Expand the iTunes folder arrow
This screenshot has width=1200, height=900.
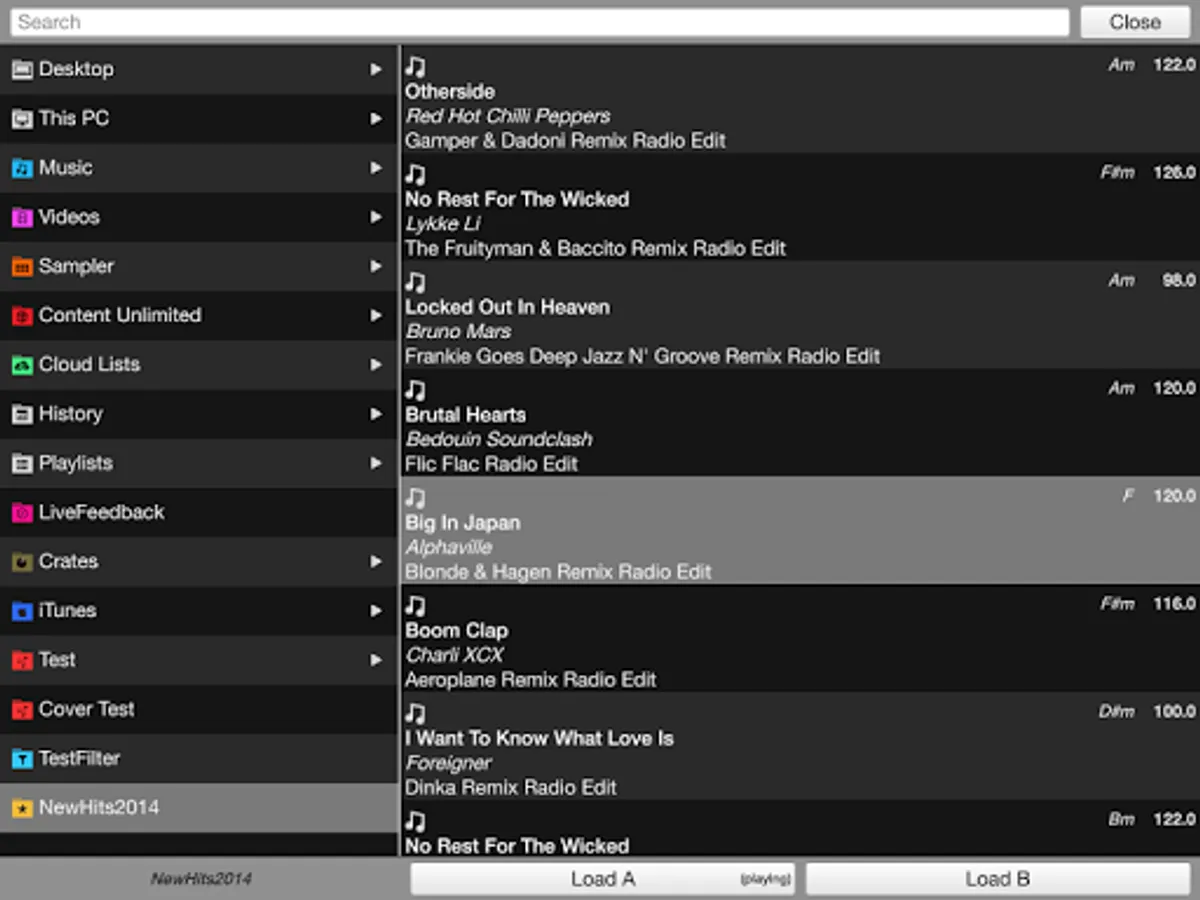(x=376, y=611)
